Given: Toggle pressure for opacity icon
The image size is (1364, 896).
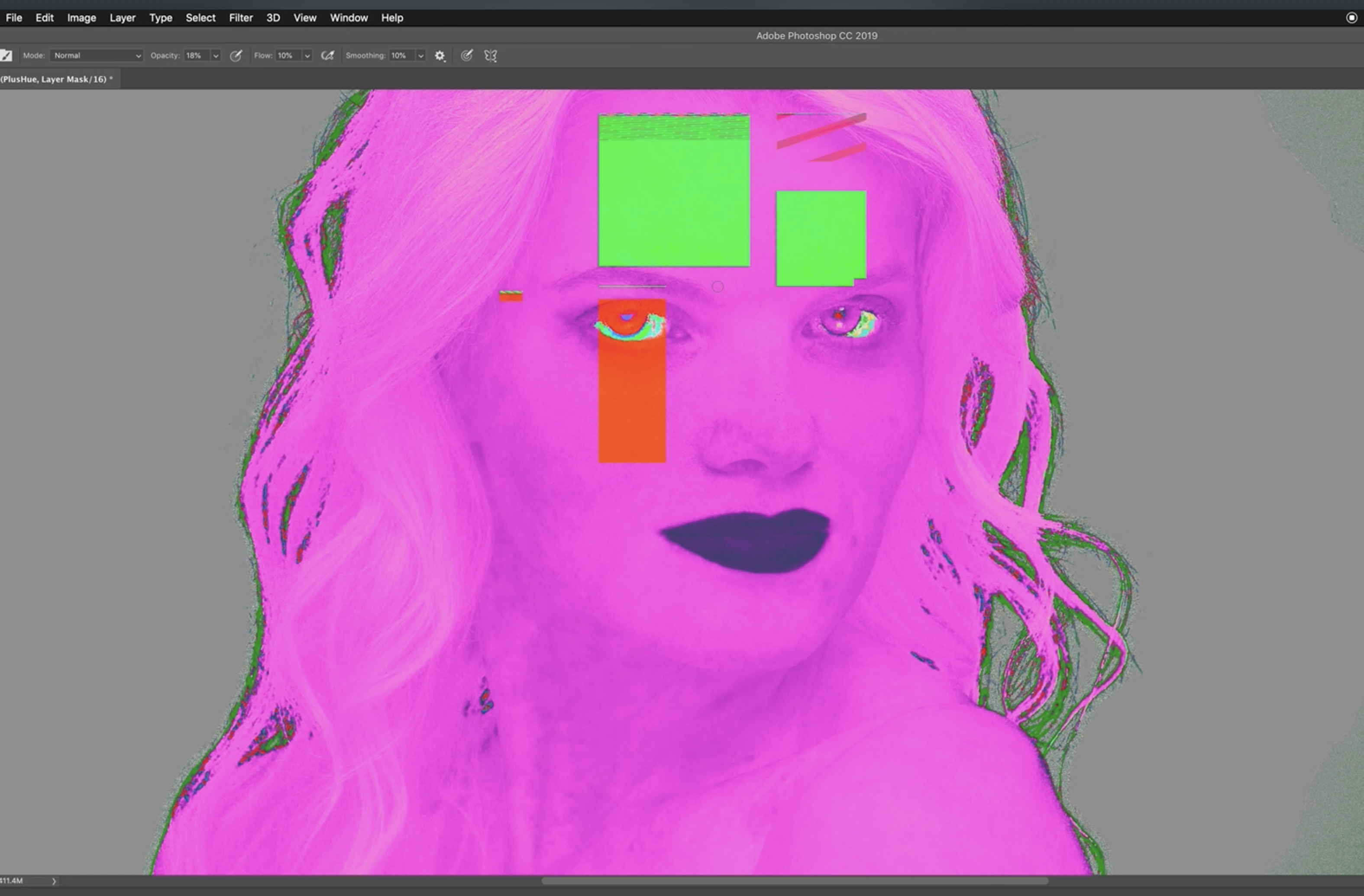Looking at the screenshot, I should (236, 55).
